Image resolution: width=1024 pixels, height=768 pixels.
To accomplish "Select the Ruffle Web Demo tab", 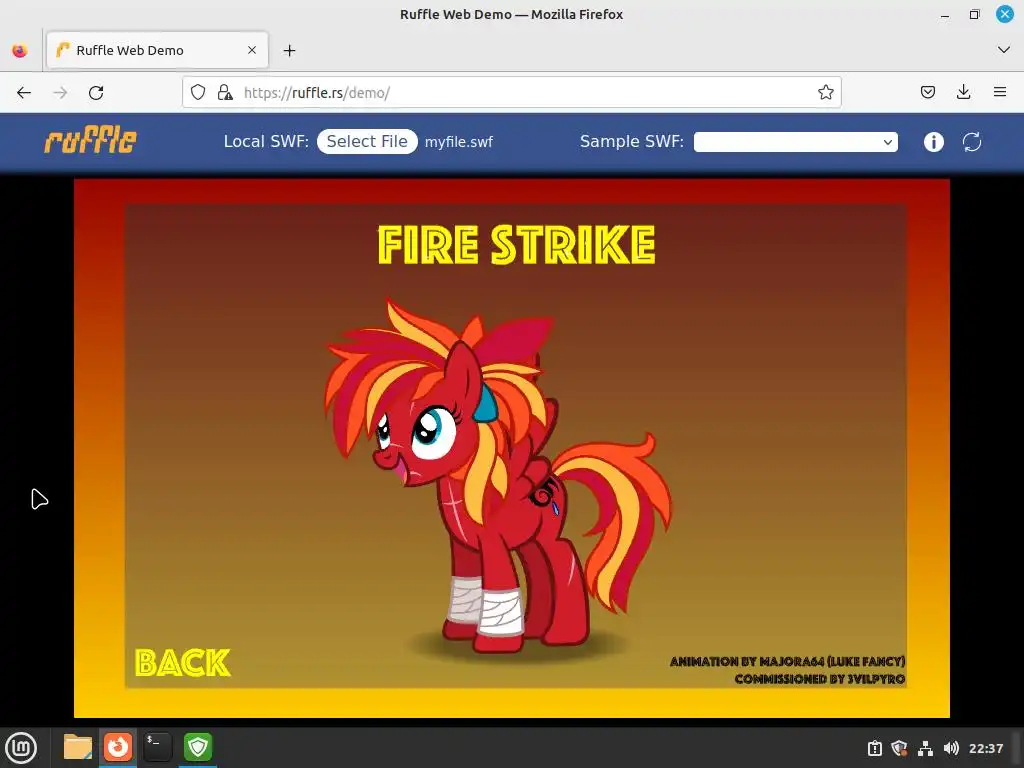I will 157,50.
